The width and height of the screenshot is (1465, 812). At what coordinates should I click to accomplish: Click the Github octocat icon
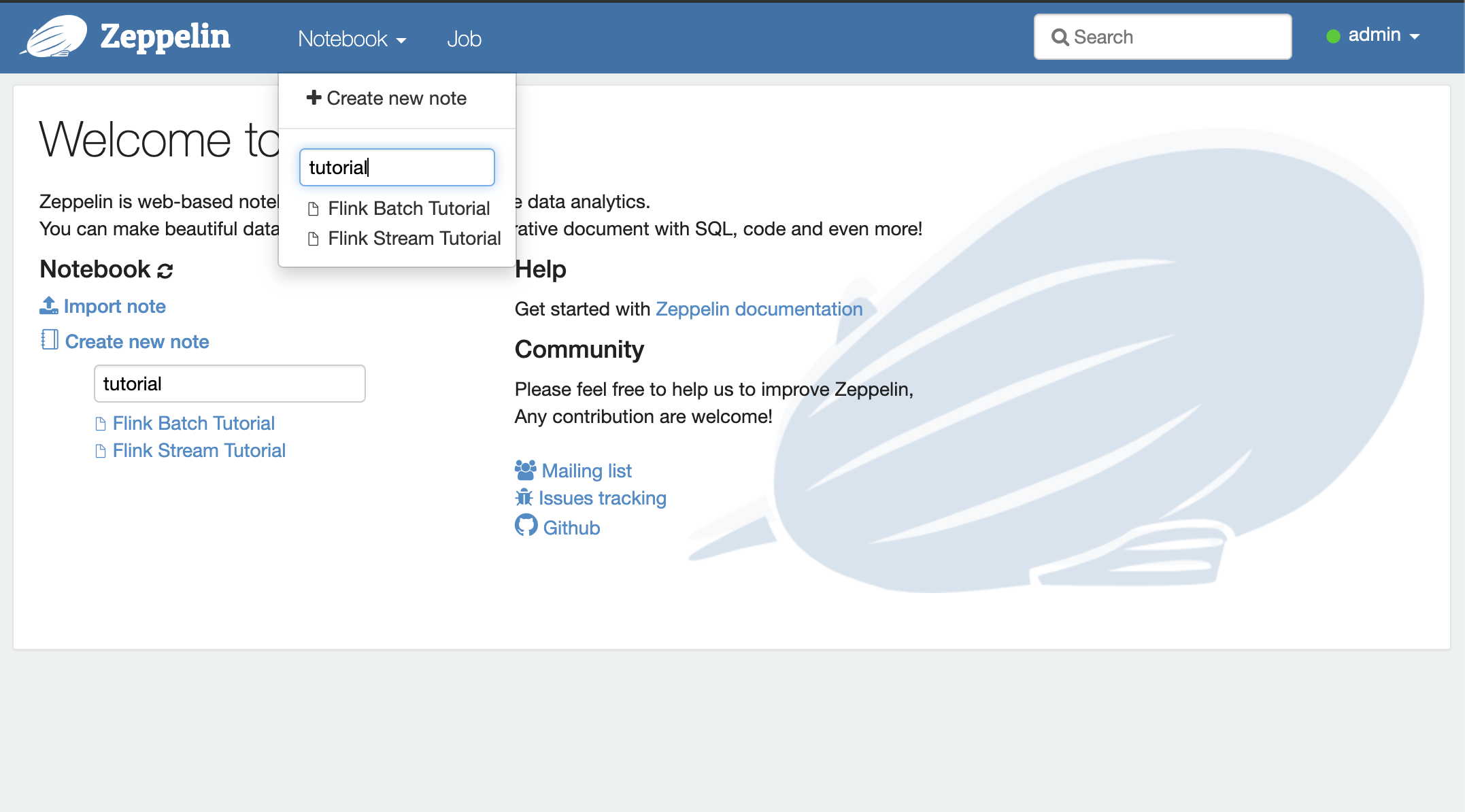coord(526,525)
